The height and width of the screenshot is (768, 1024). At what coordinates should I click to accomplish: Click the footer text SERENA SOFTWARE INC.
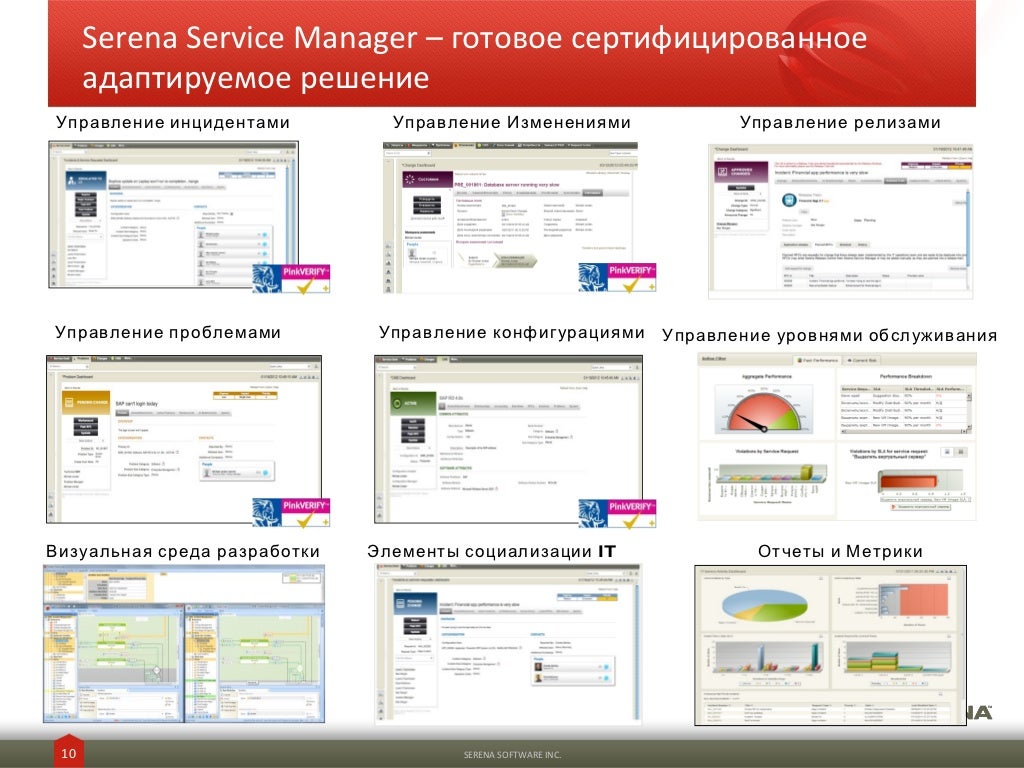click(x=512, y=754)
